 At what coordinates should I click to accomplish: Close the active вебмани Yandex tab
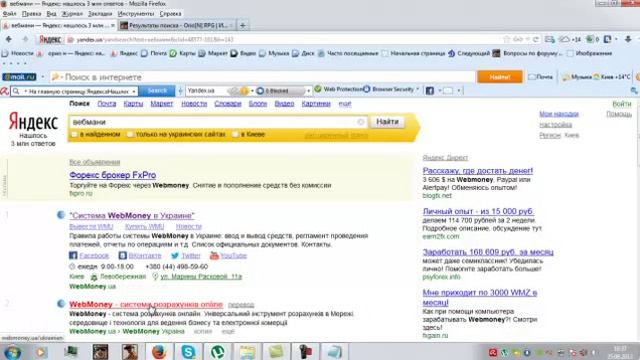pos(113,25)
